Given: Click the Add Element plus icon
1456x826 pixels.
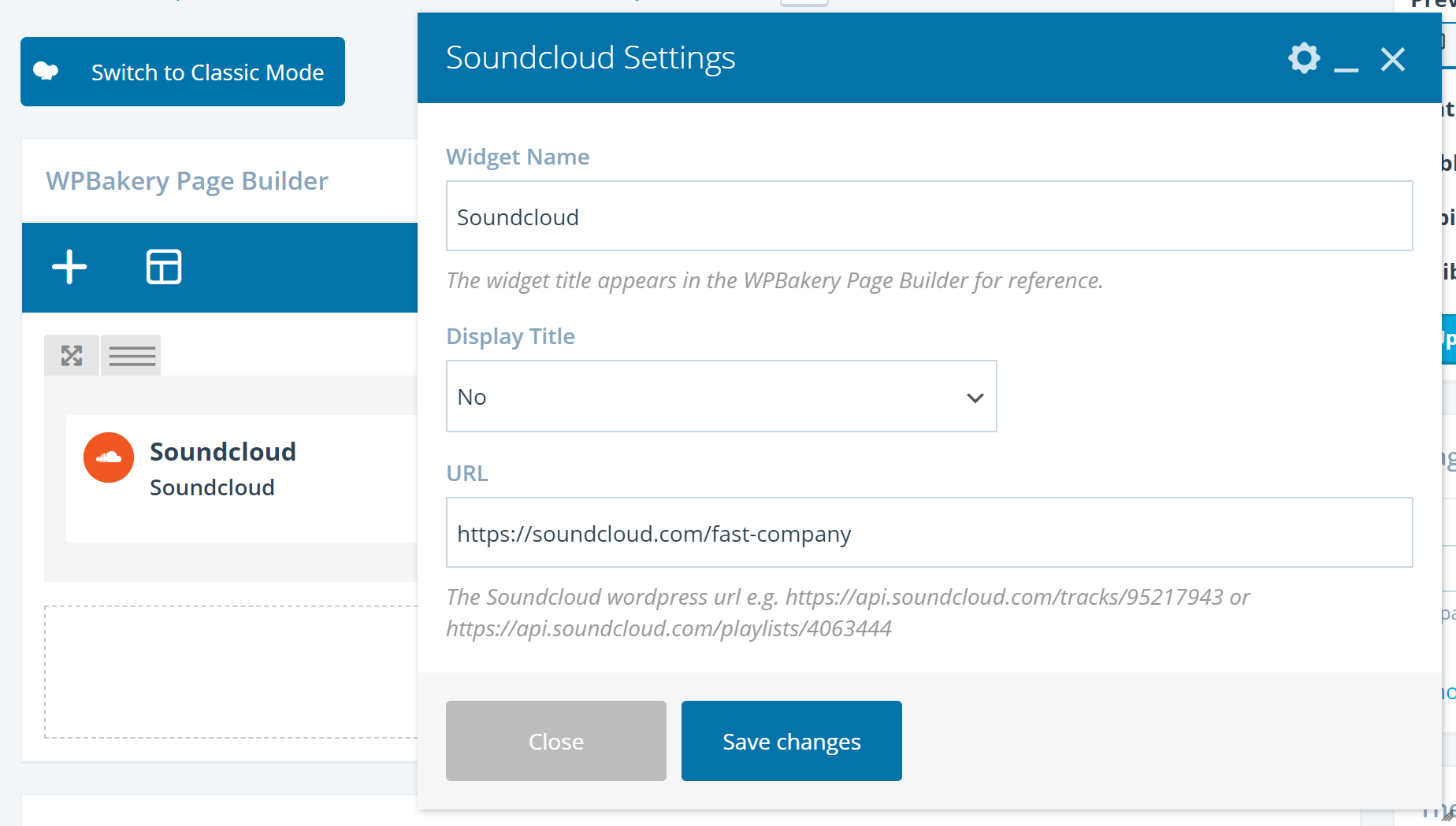Looking at the screenshot, I should tap(69, 267).
